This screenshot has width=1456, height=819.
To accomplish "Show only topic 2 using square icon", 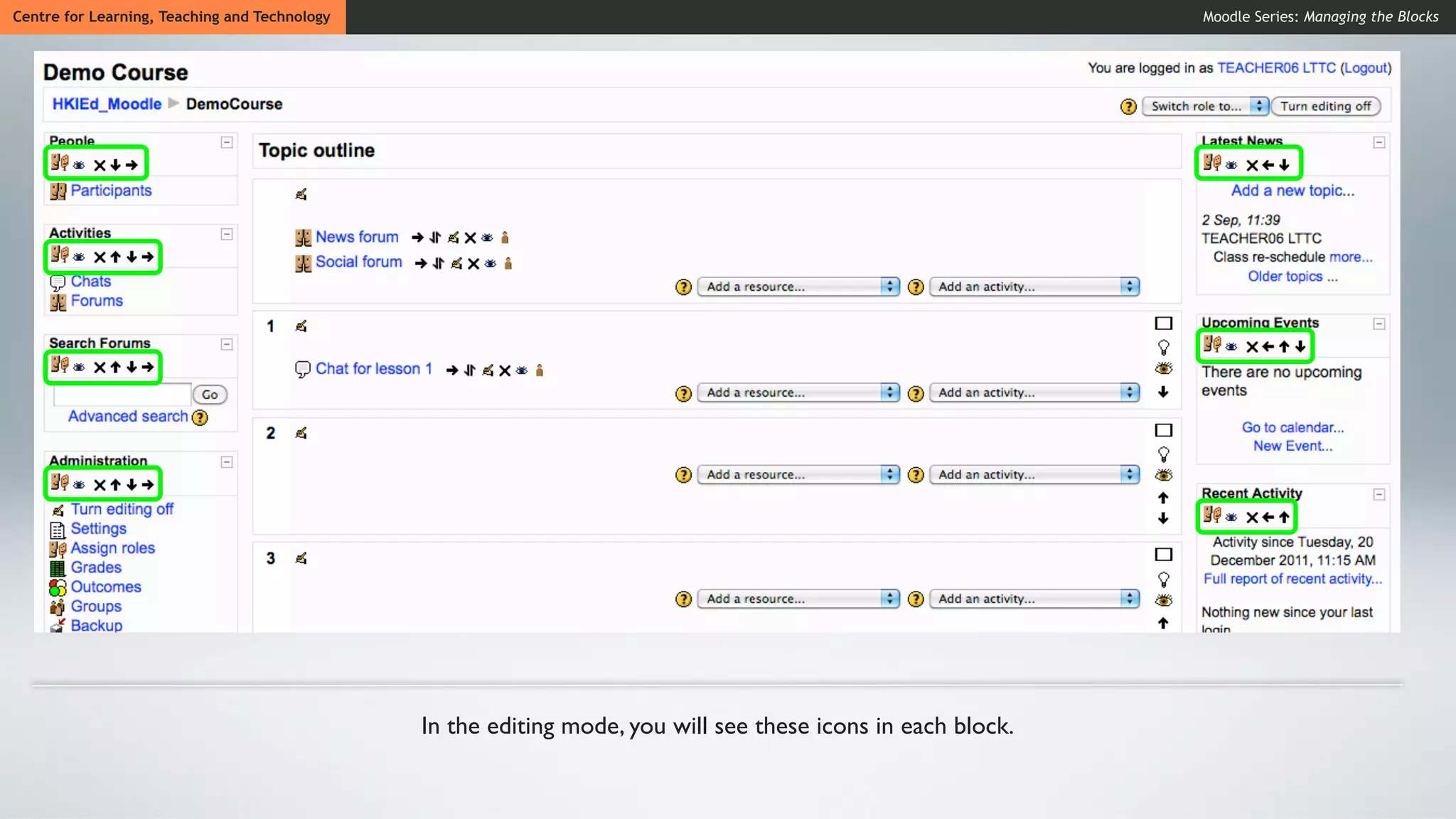I will click(1163, 430).
